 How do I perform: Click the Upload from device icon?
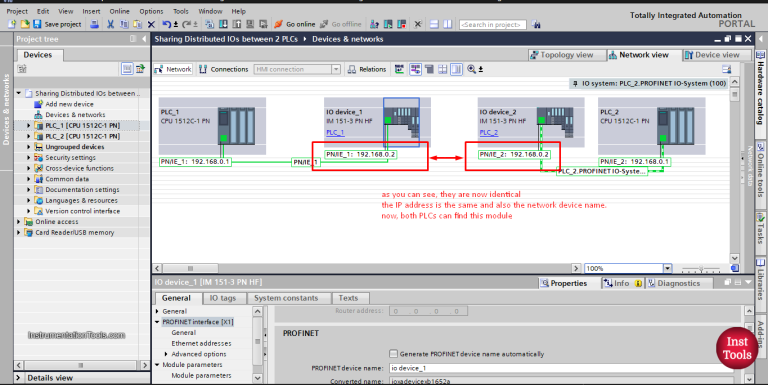tap(237, 24)
